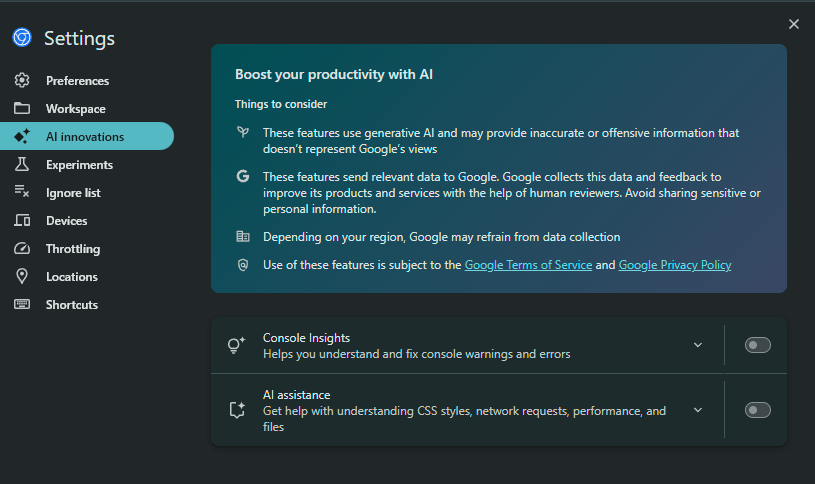Screen dimensions: 815x484
Task: Click the Locations pin icon
Action: coord(22,277)
